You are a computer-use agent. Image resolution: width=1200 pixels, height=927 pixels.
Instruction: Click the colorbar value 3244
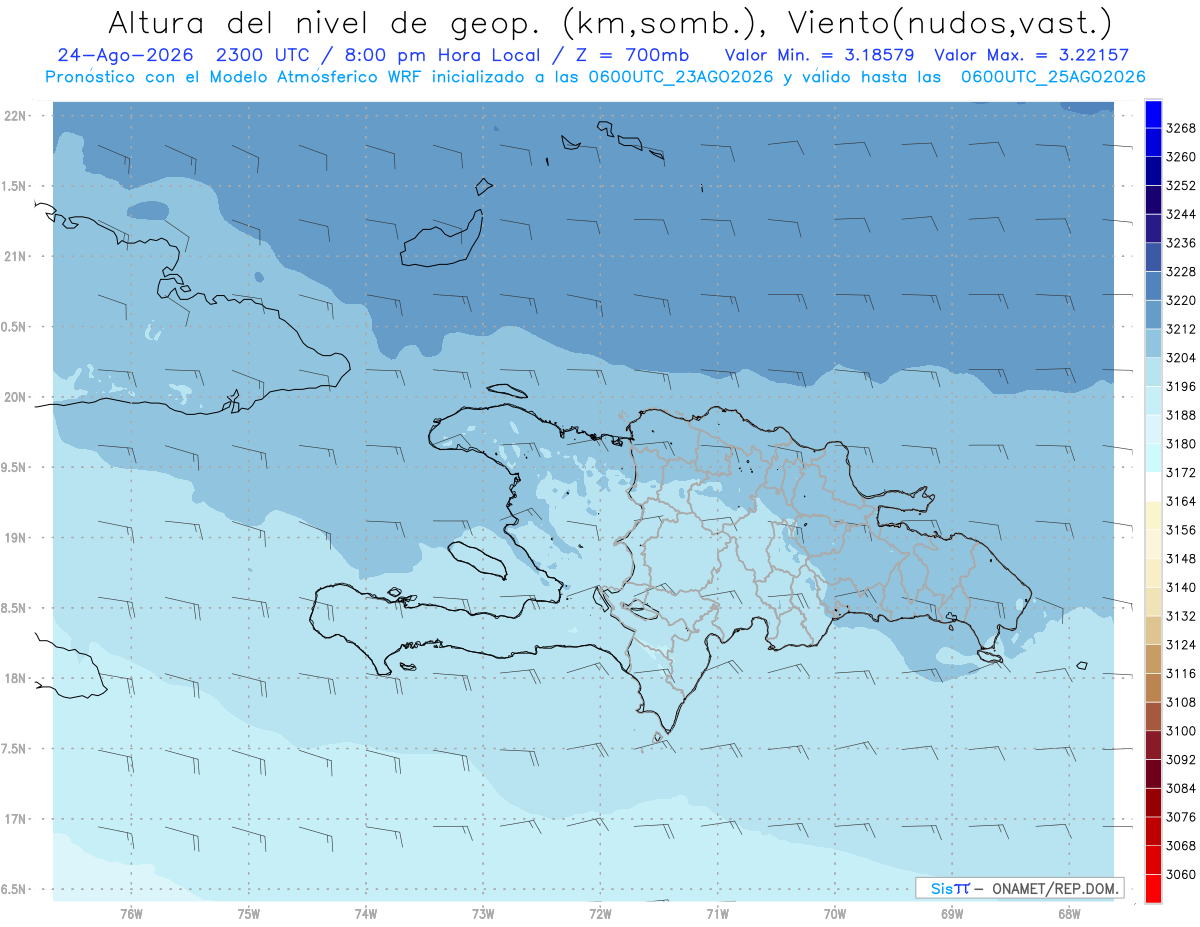1181,214
